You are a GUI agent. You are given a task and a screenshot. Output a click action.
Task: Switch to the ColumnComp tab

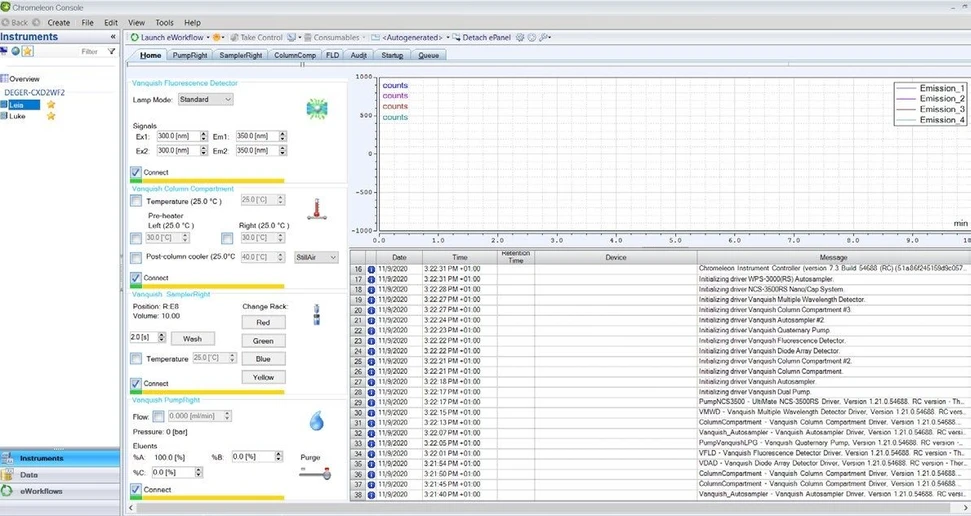pos(295,55)
